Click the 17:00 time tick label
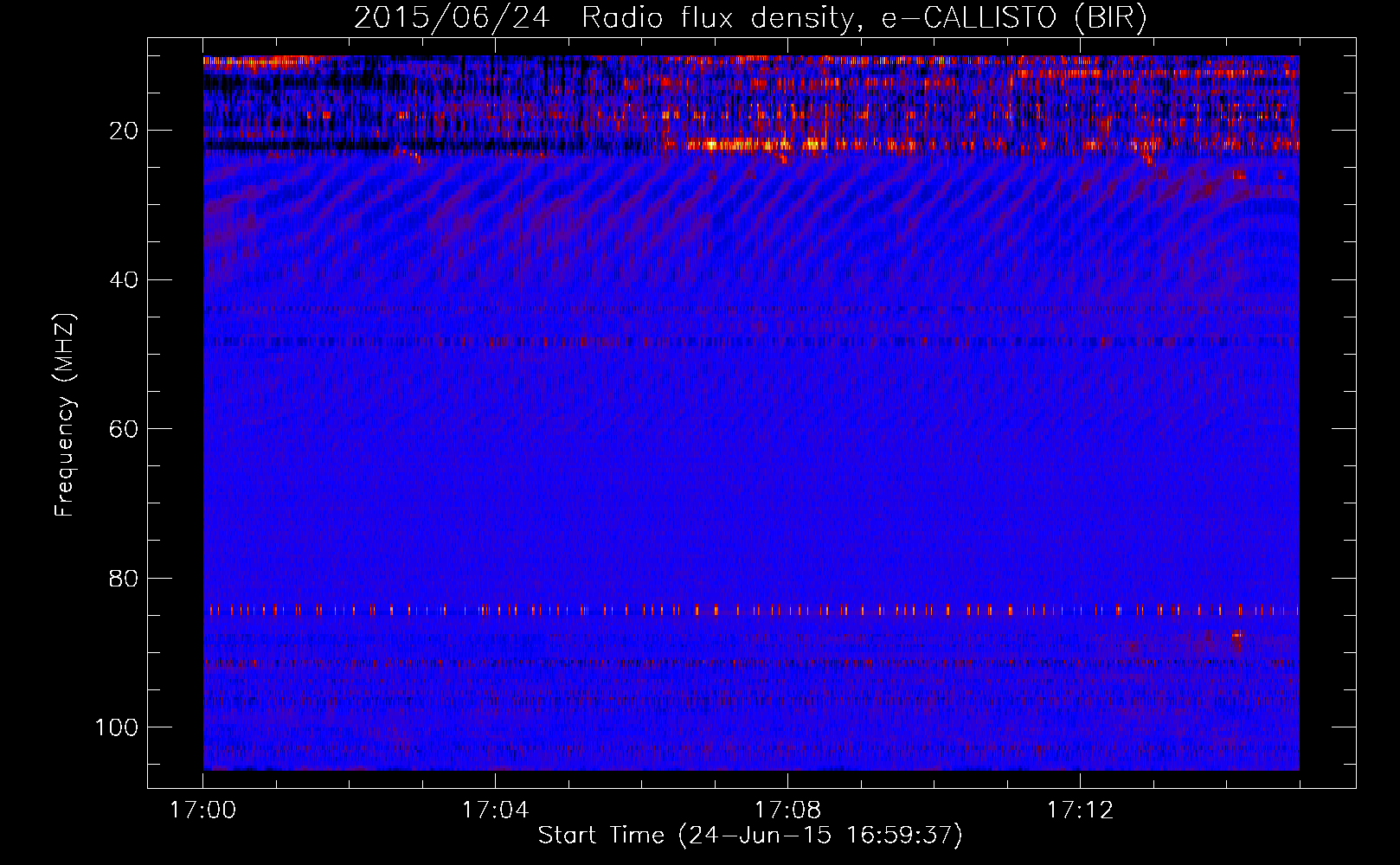 [x=203, y=810]
